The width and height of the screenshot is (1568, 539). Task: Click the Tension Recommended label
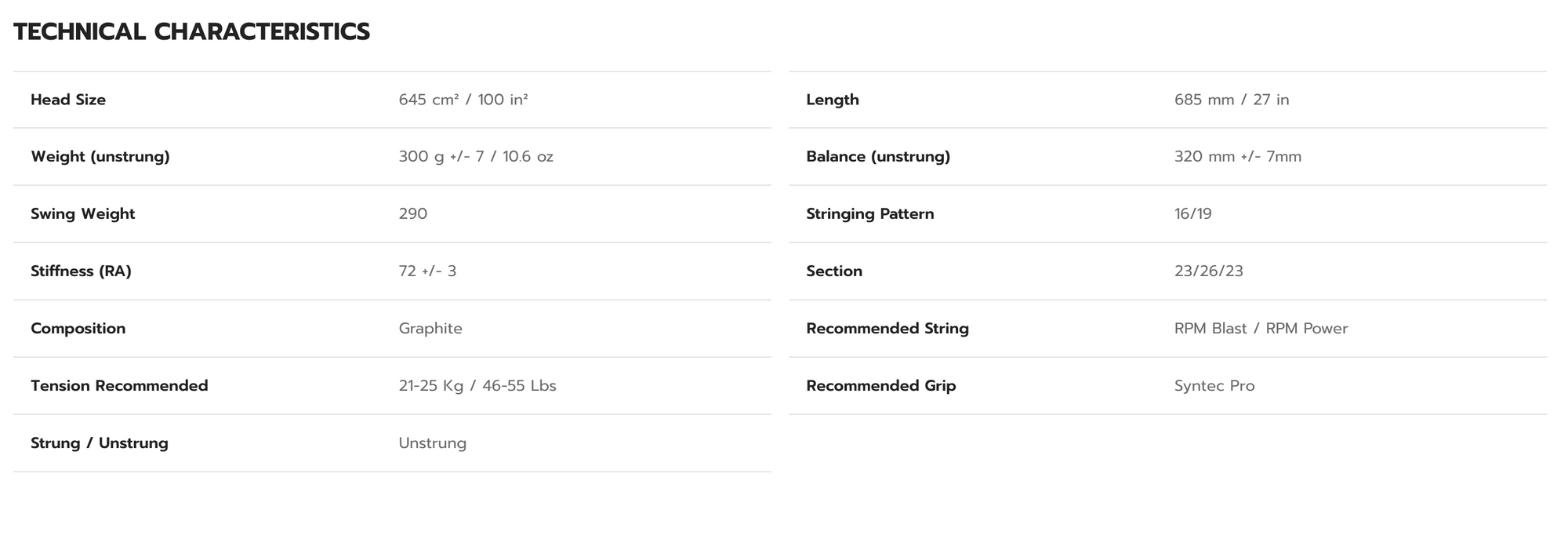point(119,385)
